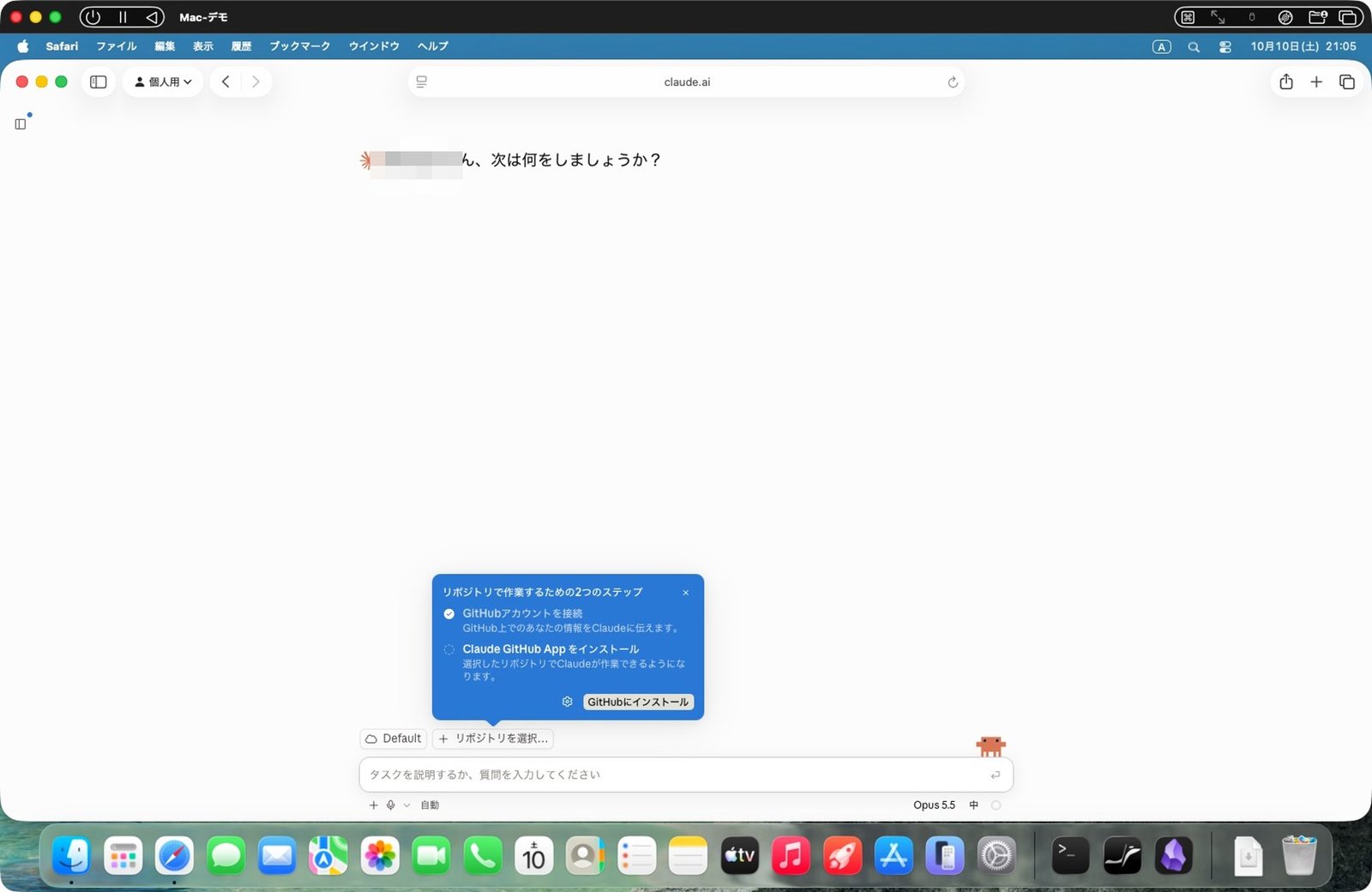Click the VM resize display arrows icon
Viewport: 1372px width, 892px height.
[x=1218, y=17]
